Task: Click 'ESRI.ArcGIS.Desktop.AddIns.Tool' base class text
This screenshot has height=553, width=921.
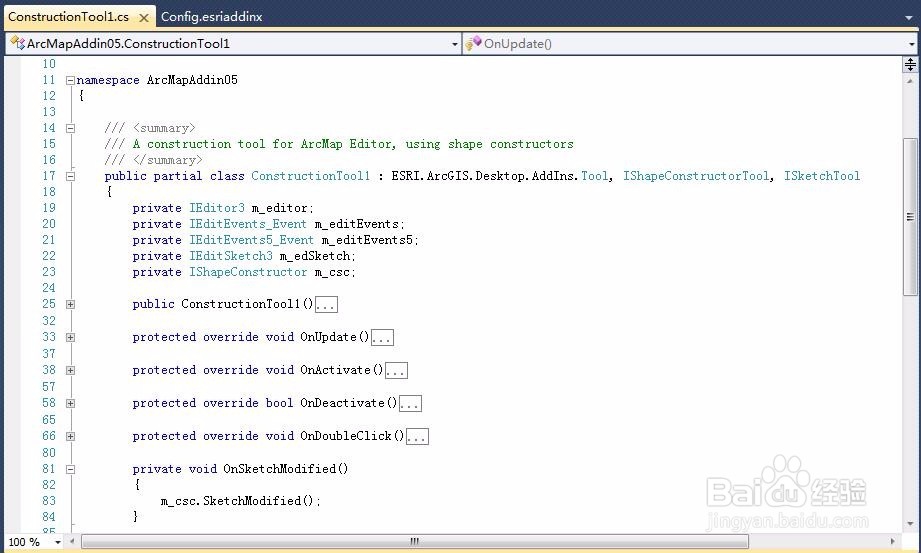Action: (x=500, y=176)
